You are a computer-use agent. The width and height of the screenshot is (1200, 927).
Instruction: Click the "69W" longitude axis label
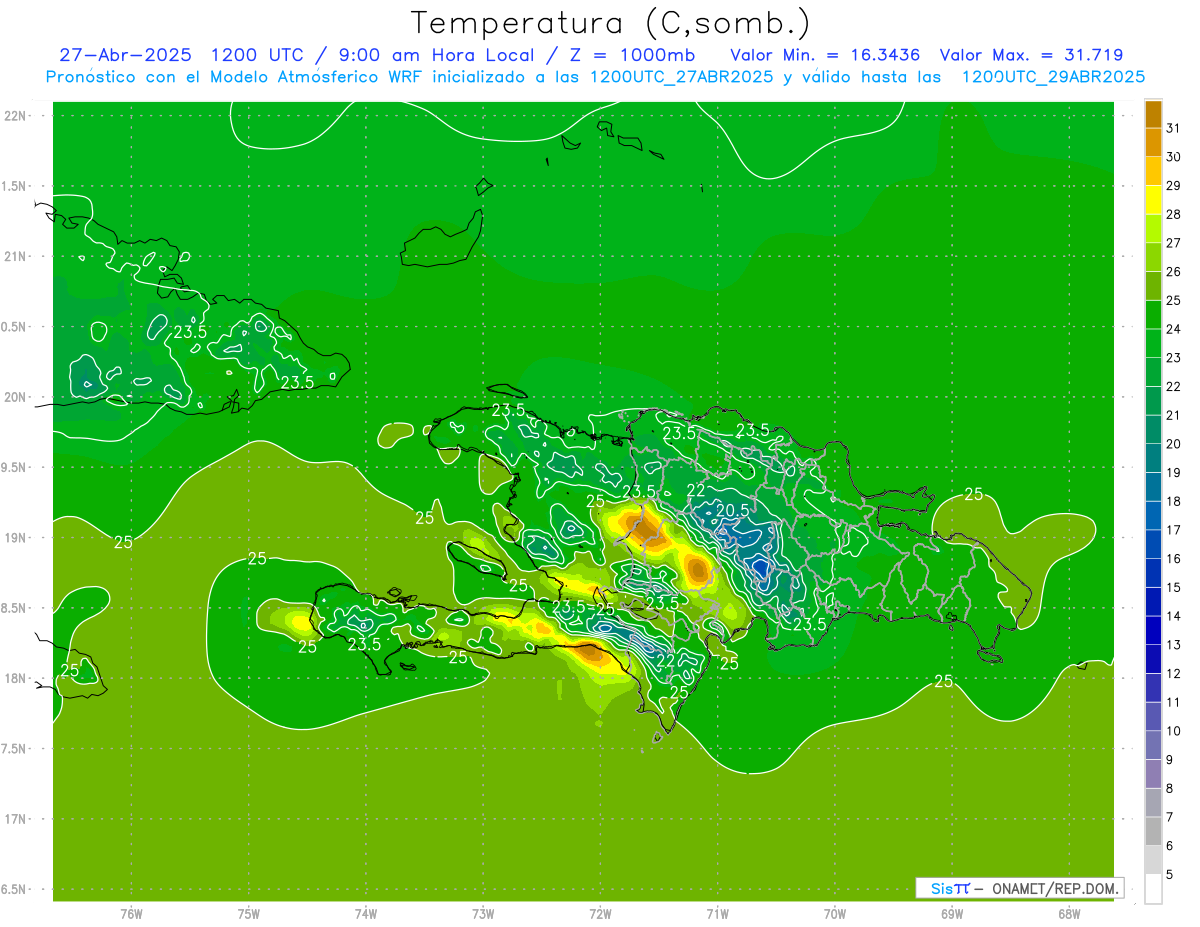pyautogui.click(x=952, y=913)
